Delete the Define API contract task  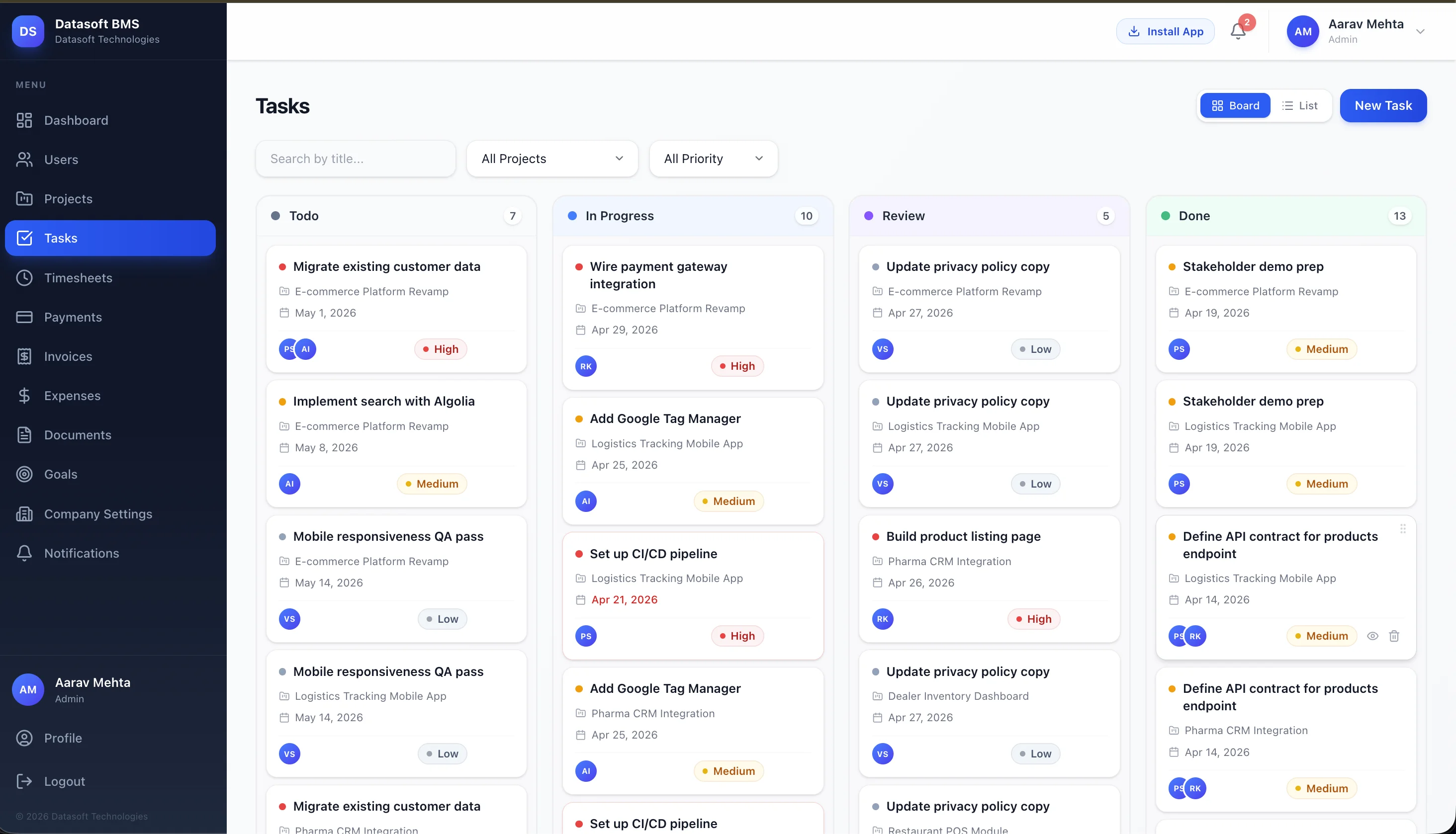pos(1395,636)
